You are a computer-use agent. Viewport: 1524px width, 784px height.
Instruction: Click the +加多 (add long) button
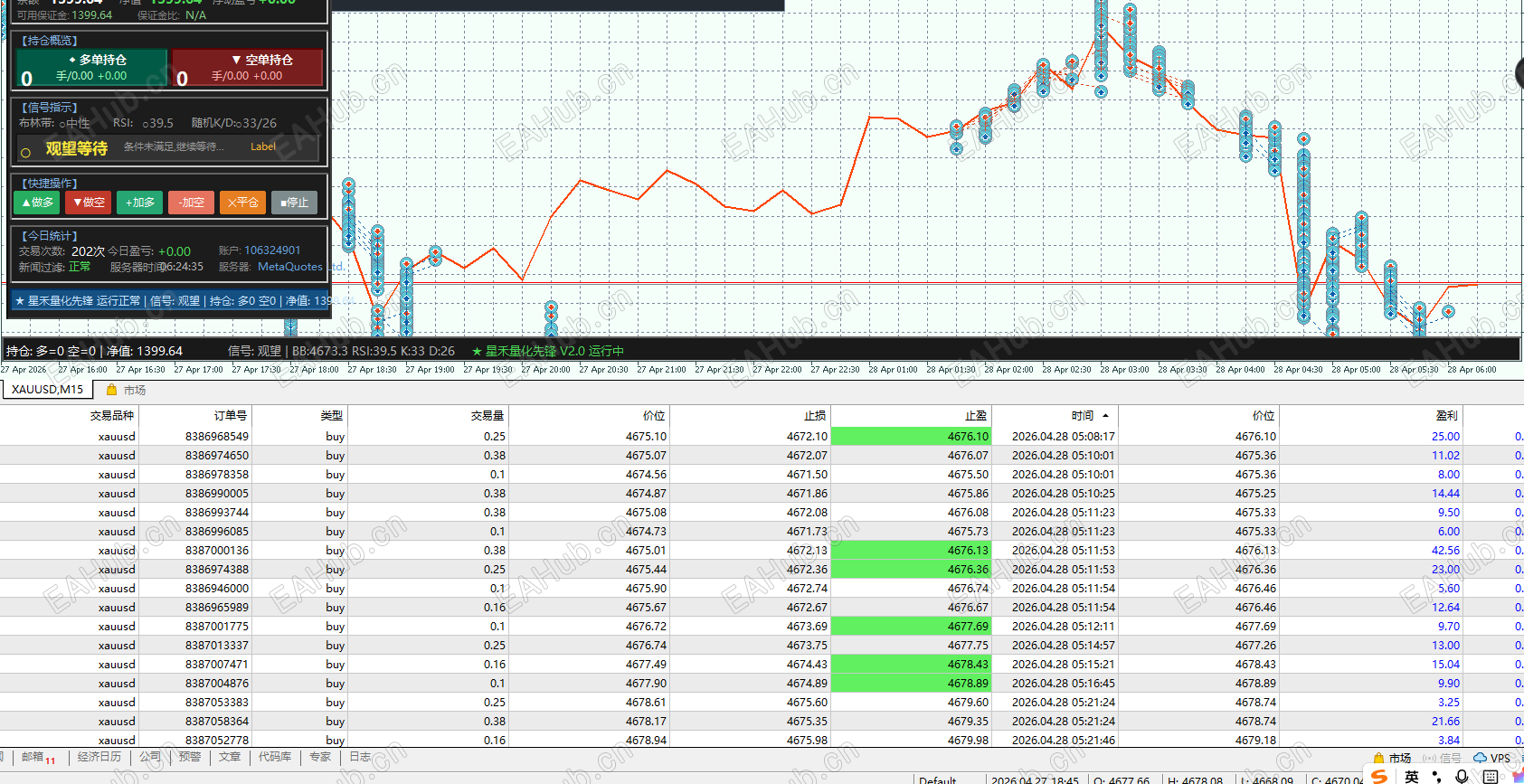[140, 203]
